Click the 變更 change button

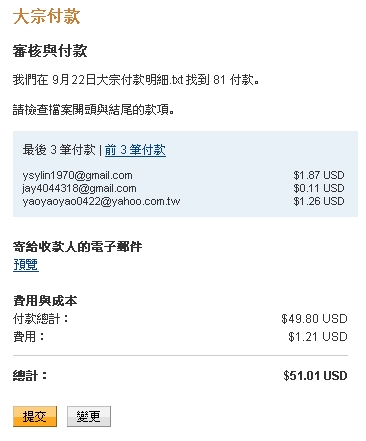89,416
